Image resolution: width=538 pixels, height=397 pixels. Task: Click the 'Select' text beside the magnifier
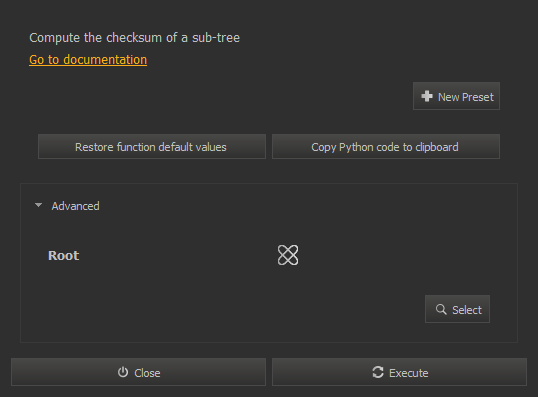[467, 310]
